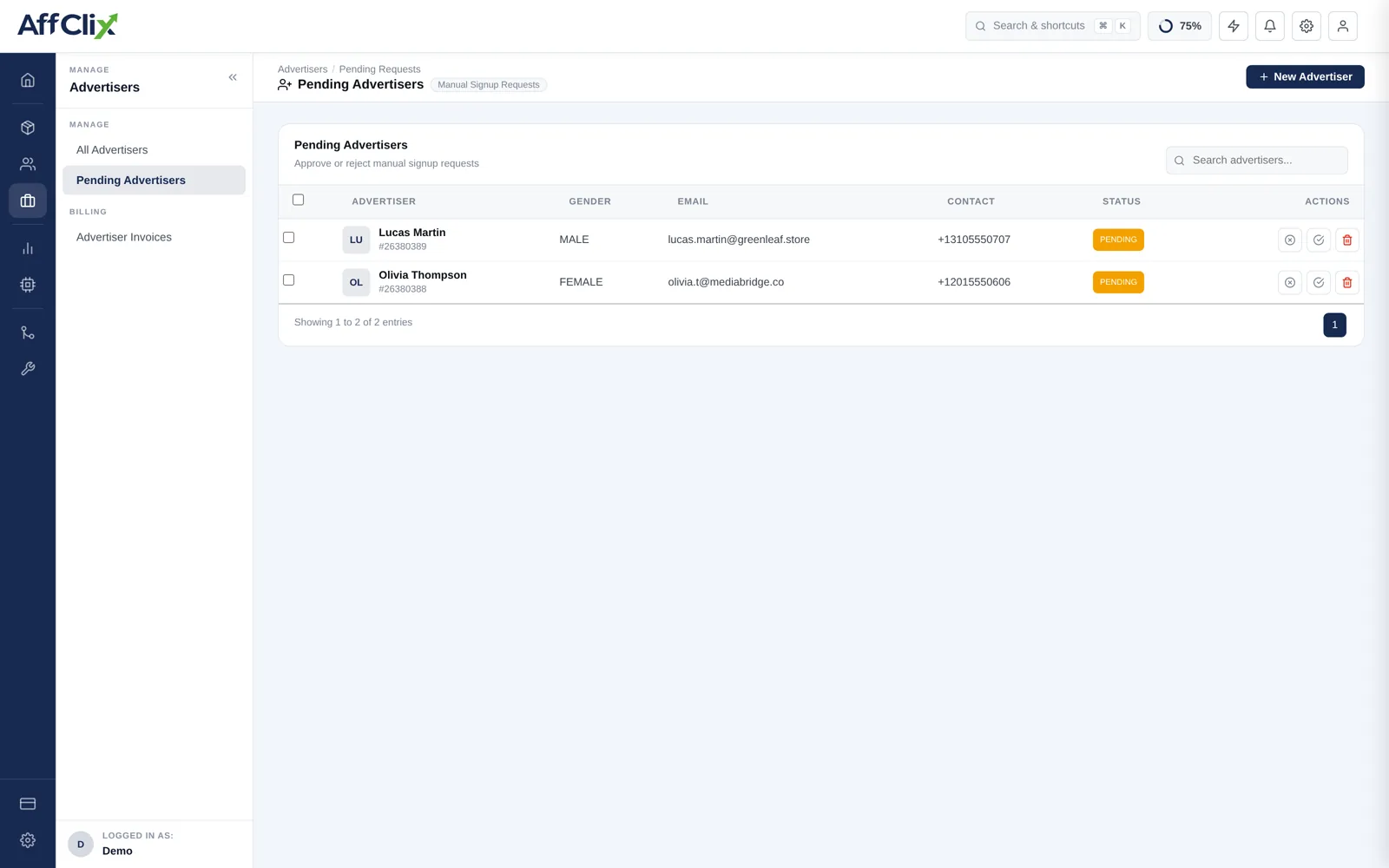Screen dimensions: 1389x868
Task: Check the Lucas Martin row checkbox
Action: coord(288,237)
